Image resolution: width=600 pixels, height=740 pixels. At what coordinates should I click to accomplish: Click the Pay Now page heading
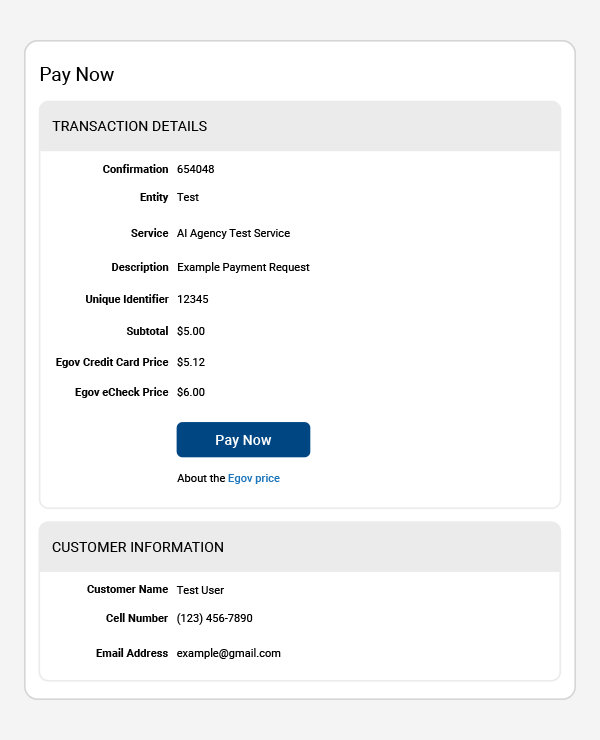click(x=77, y=75)
